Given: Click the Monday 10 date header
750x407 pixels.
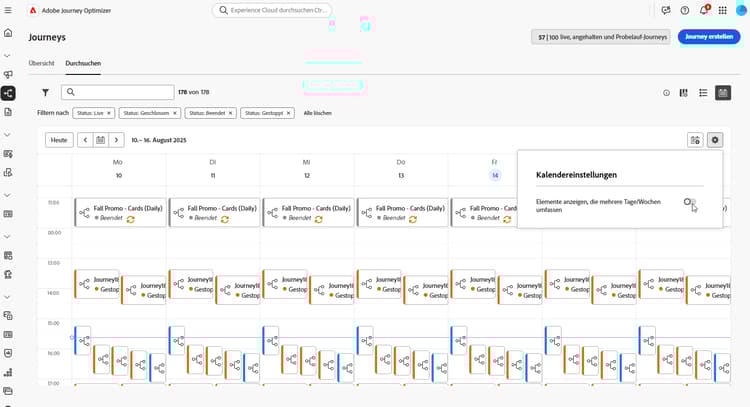Looking at the screenshot, I should tap(119, 176).
